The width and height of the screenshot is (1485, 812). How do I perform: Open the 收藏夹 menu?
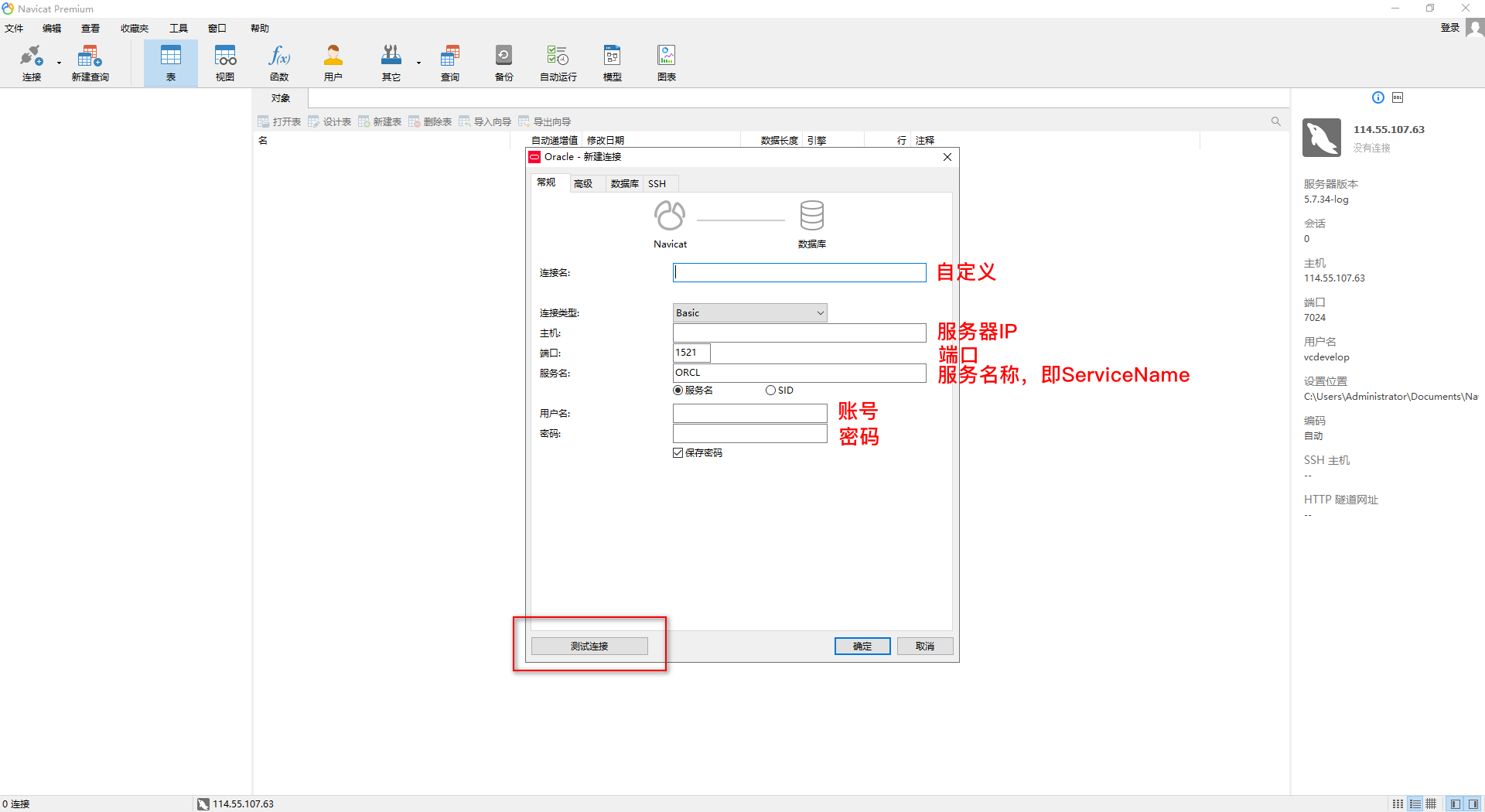pos(135,29)
